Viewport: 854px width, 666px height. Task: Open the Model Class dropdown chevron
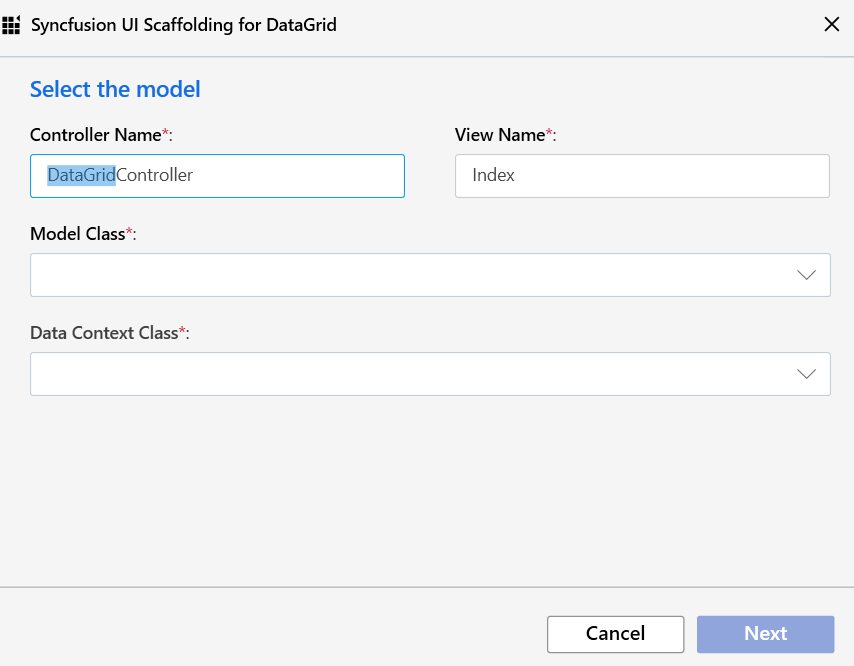806,274
